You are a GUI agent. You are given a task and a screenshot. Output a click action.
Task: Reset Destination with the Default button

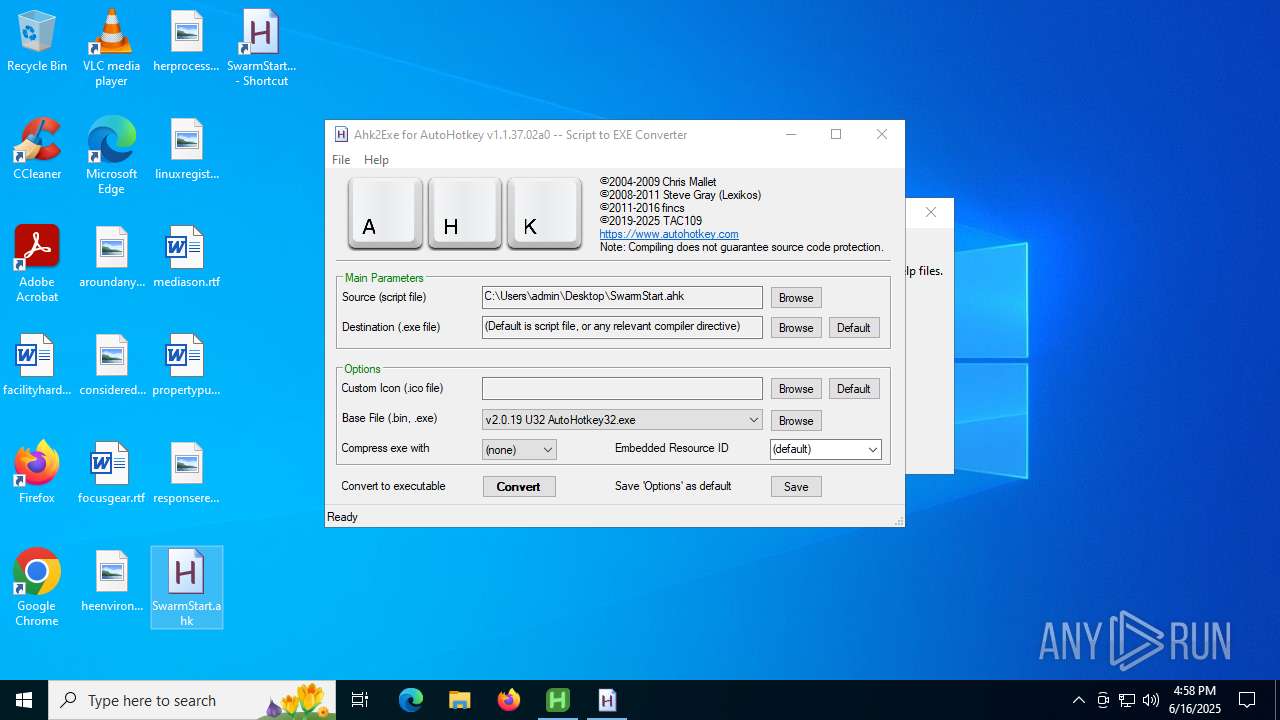pyautogui.click(x=853, y=328)
